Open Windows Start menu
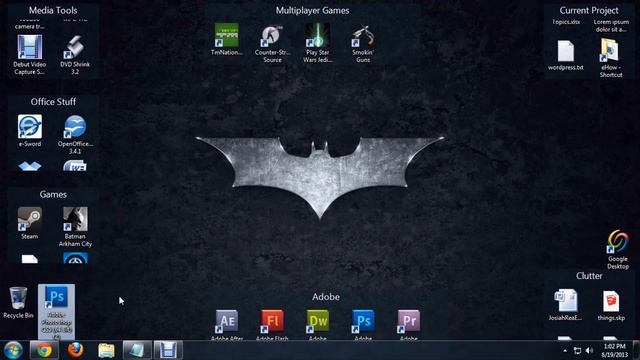 point(13,350)
